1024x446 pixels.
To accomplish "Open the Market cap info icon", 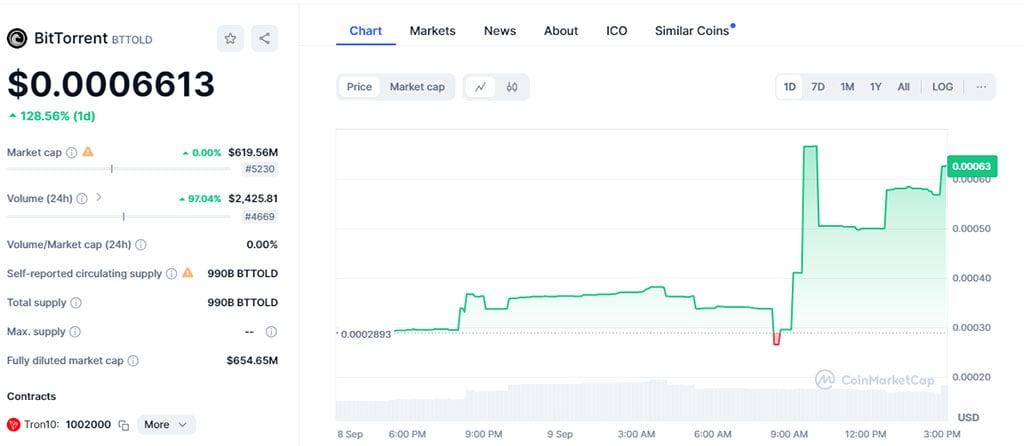I will pos(71,152).
